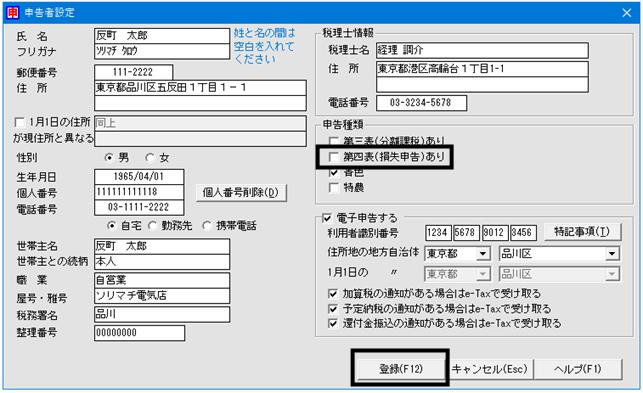Select the 女 gender radio button
Viewport: 643px width, 393px height.
point(150,158)
